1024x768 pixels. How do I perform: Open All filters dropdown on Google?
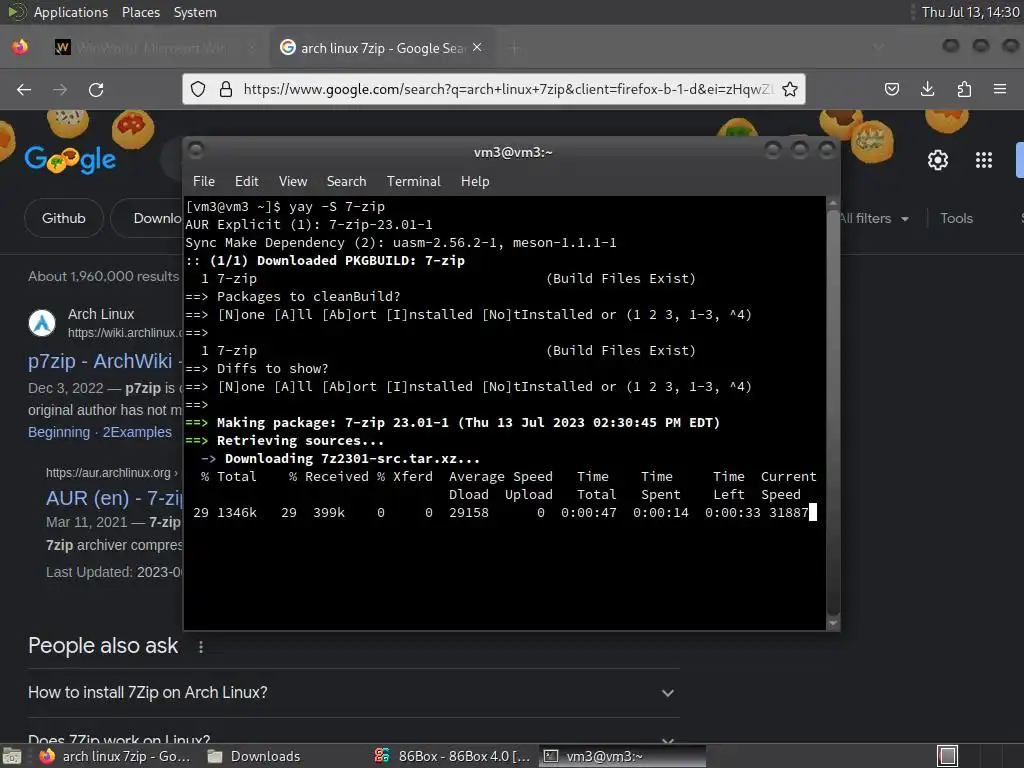(874, 218)
